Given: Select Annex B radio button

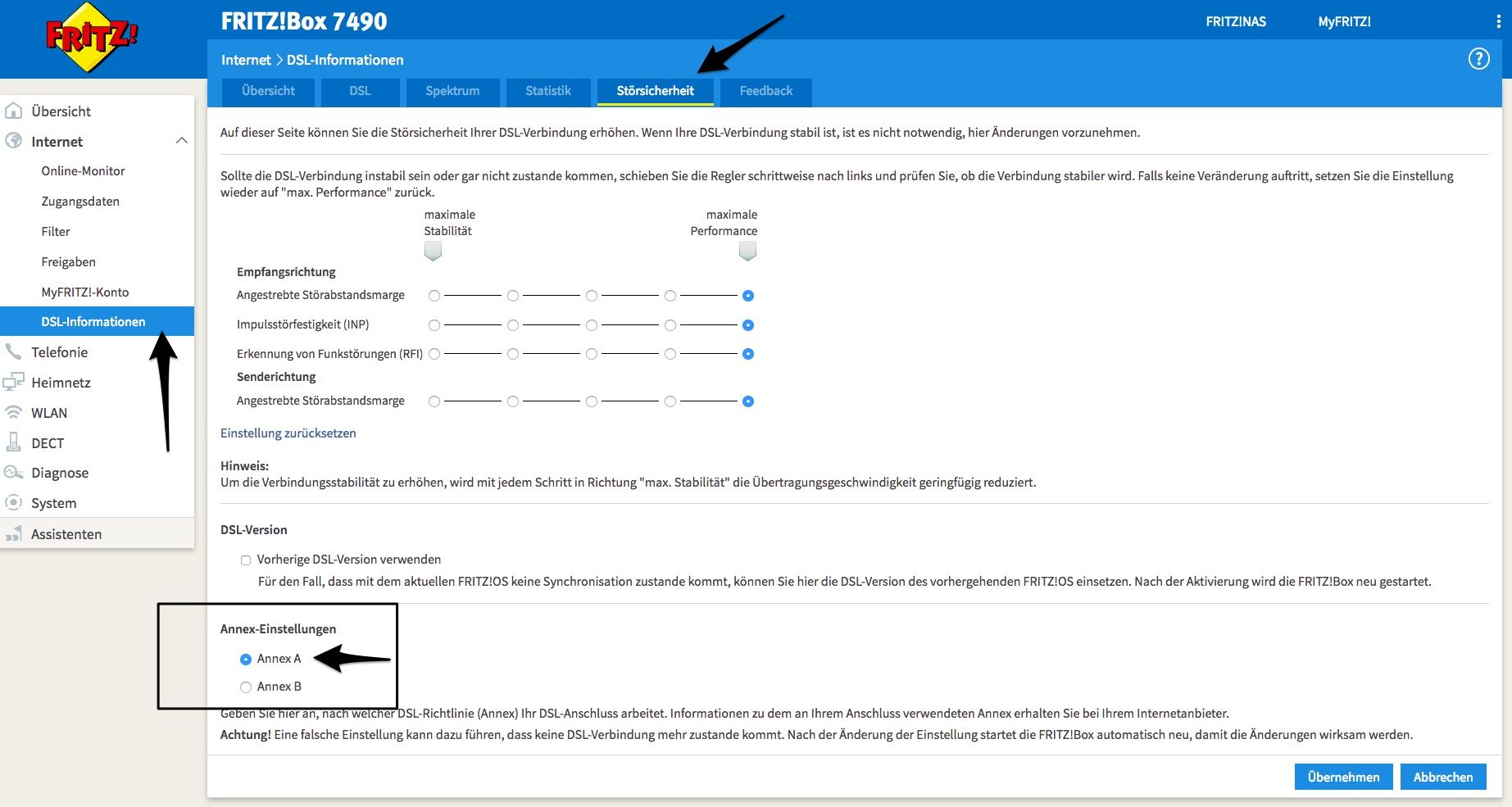Looking at the screenshot, I should [x=246, y=687].
